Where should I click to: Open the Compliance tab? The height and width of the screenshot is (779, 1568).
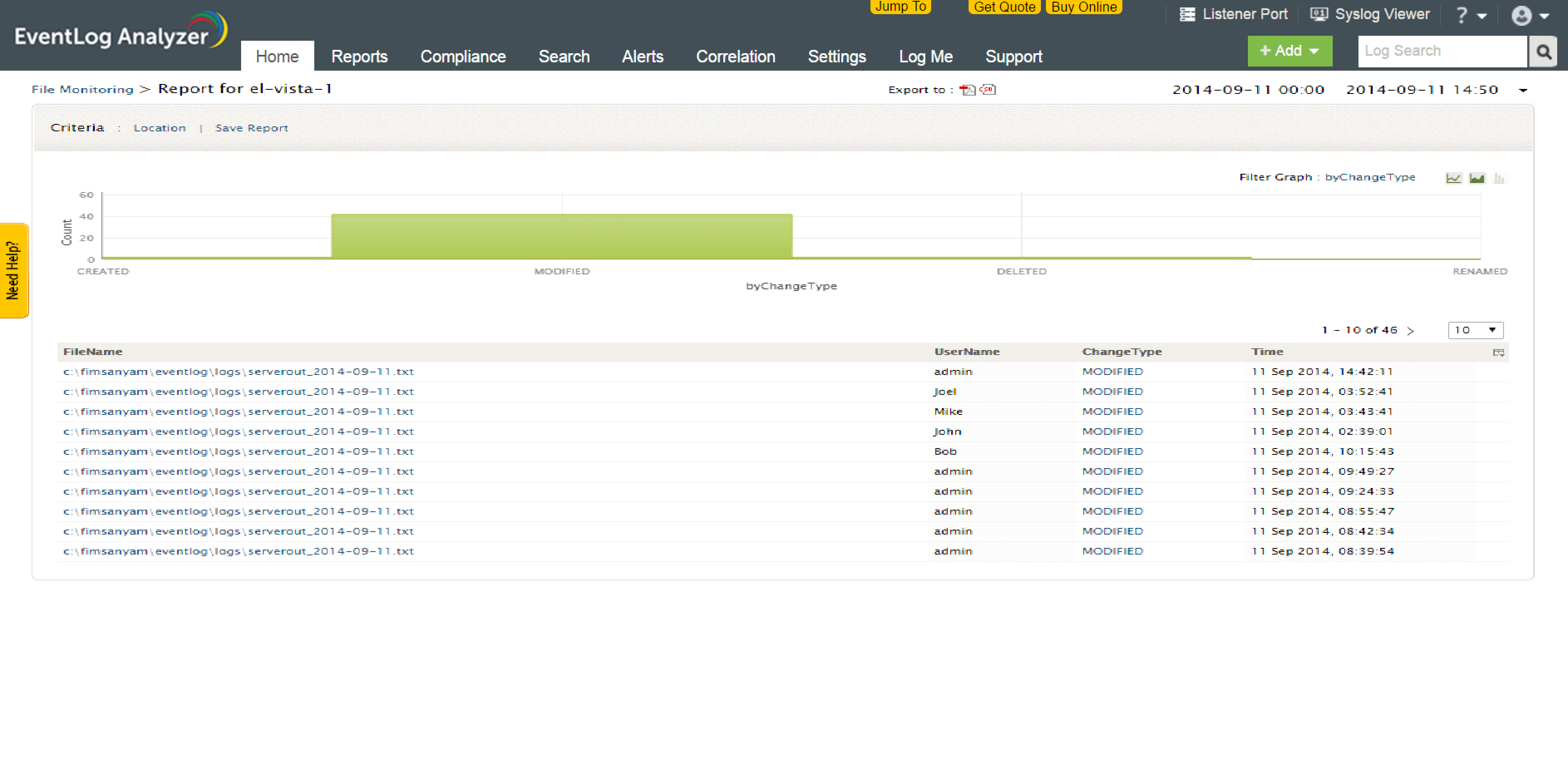(x=463, y=57)
